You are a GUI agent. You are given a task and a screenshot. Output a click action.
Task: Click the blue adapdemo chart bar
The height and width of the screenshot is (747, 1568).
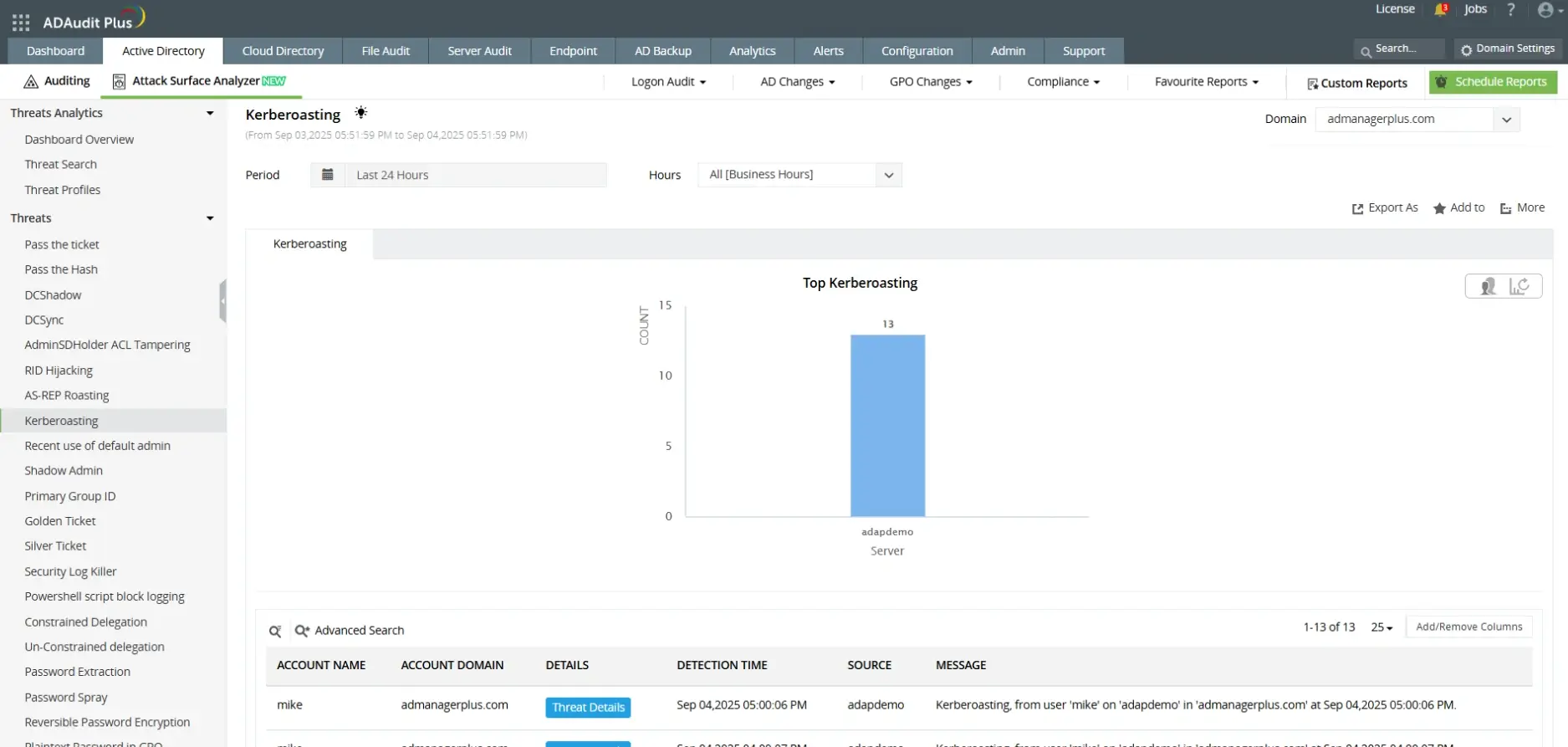887,426
